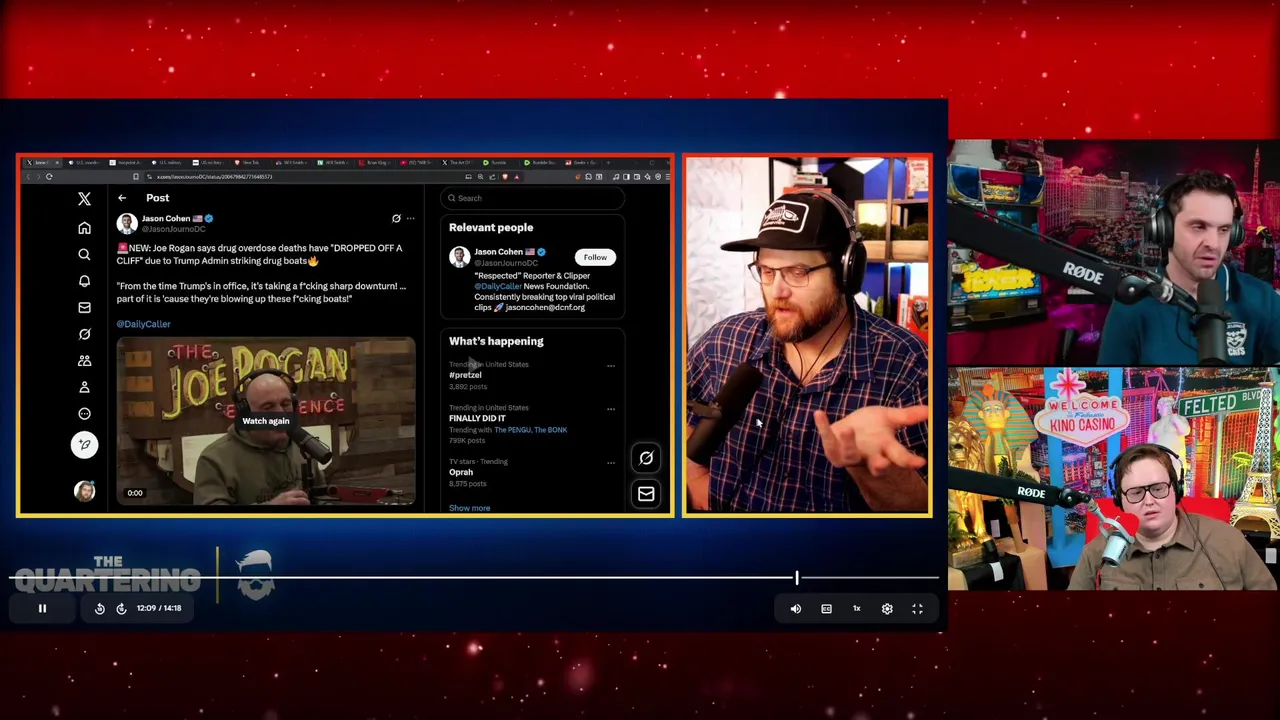Open the floating Messages envelope button
The height and width of the screenshot is (720, 1280).
[x=646, y=493]
